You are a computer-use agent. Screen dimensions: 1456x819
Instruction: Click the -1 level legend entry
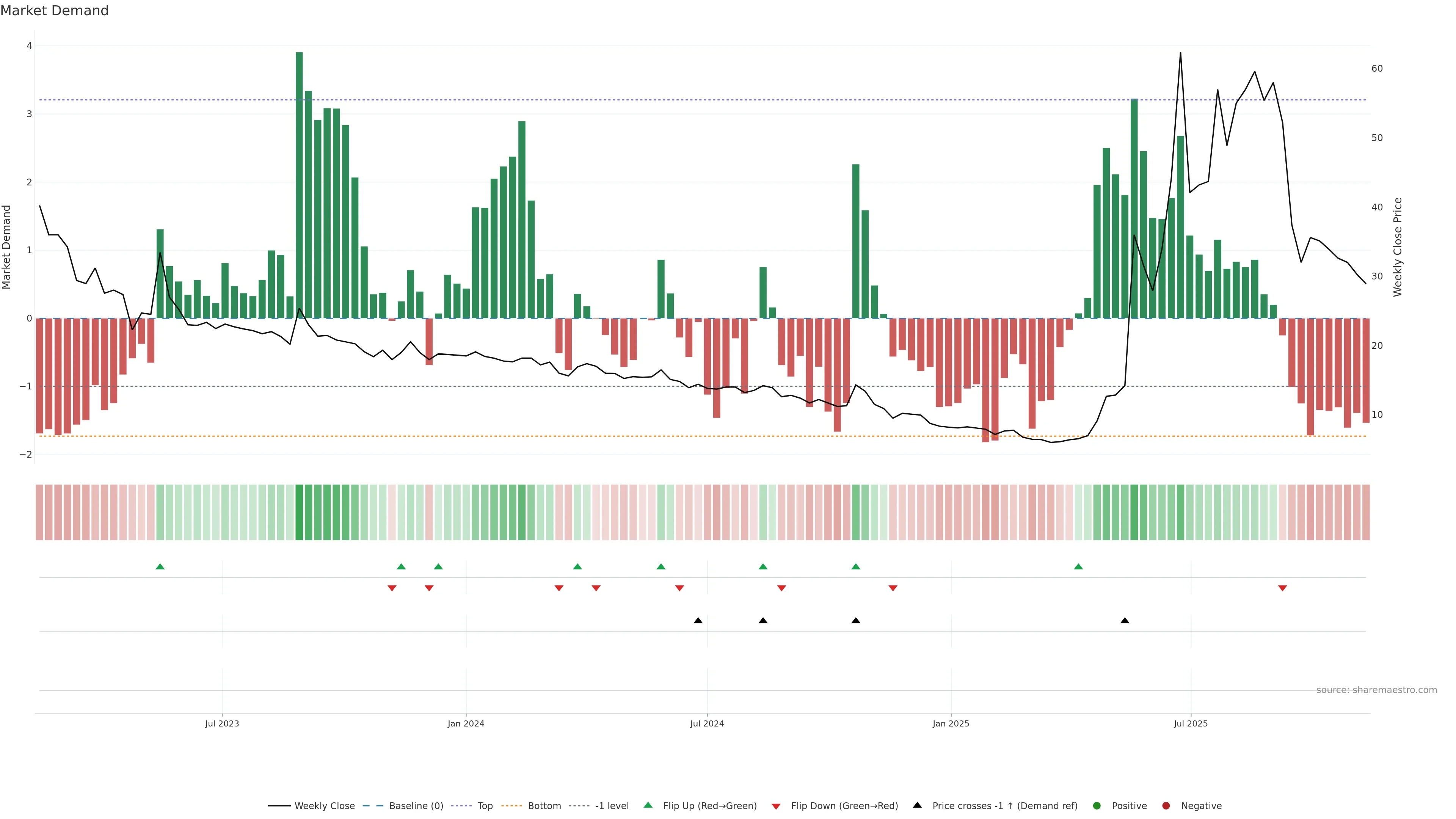pyautogui.click(x=612, y=806)
